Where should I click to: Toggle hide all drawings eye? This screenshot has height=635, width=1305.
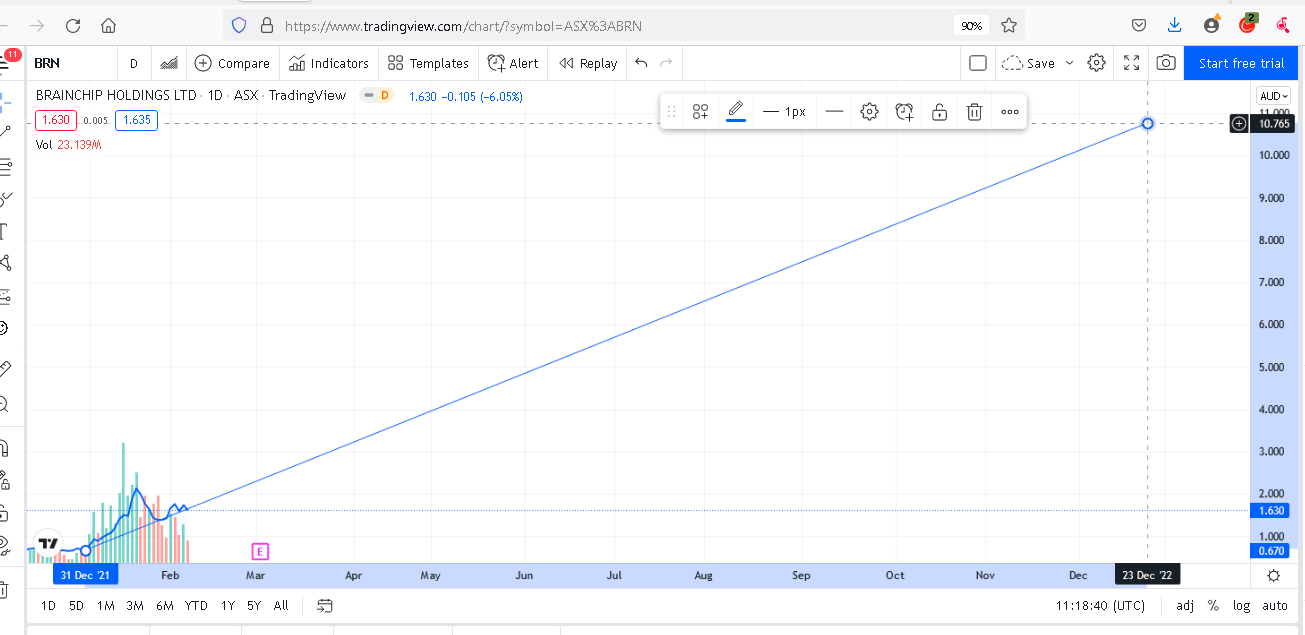coord(6,546)
